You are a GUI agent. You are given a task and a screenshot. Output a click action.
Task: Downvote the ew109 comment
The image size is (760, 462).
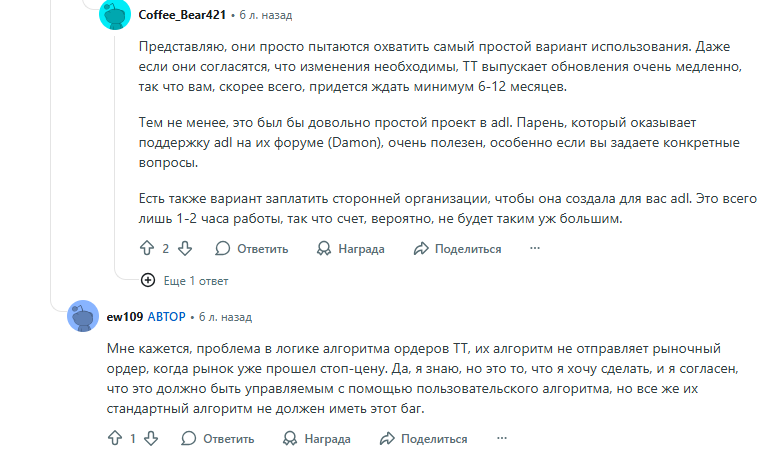tap(151, 438)
